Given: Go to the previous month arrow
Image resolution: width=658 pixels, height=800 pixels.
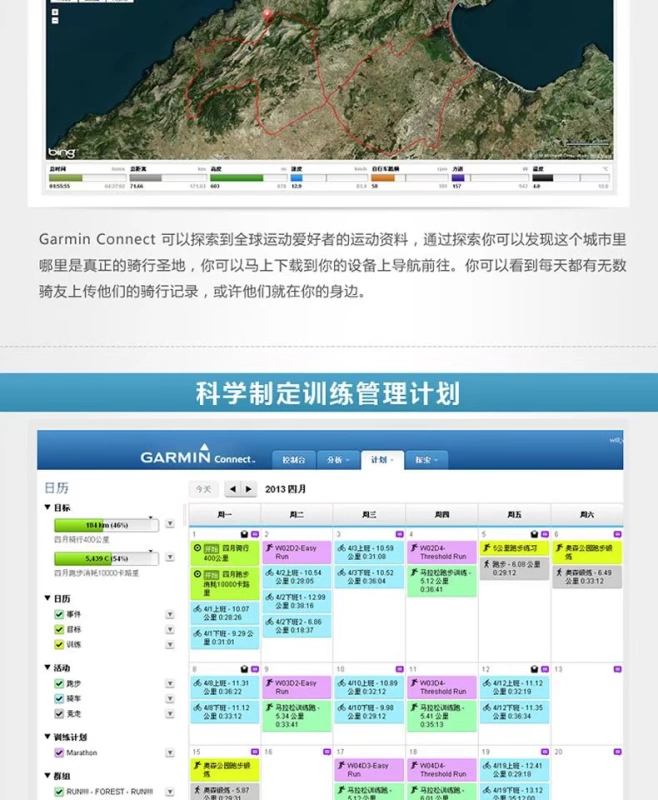Looking at the screenshot, I should point(233,489).
